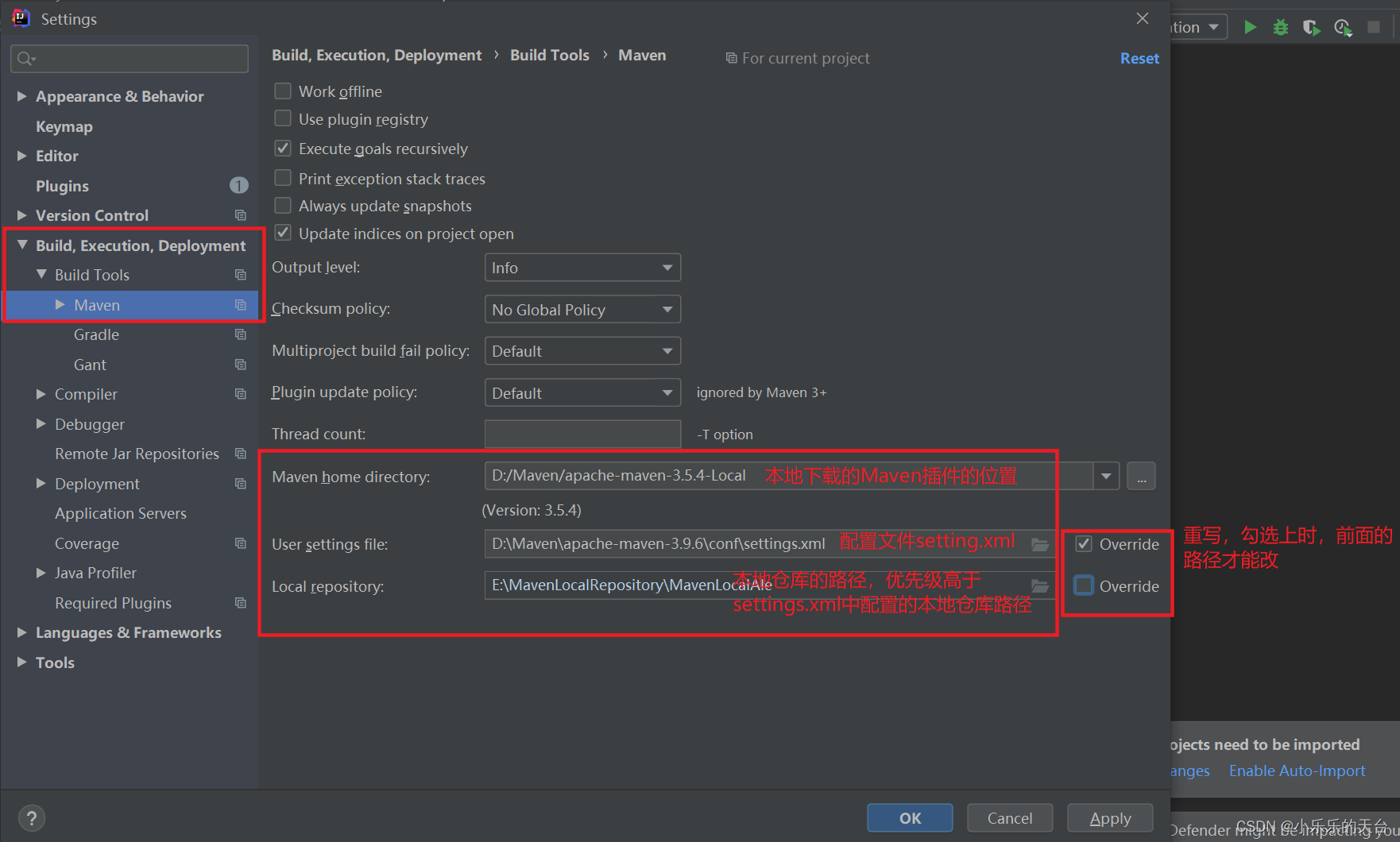Click the help question mark icon

(x=32, y=817)
